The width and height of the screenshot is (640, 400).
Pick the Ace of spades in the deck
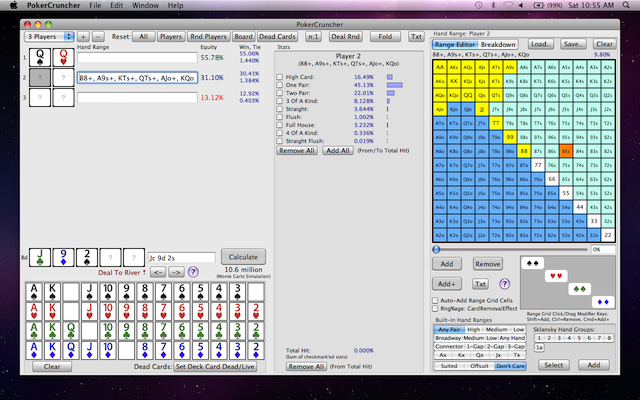point(34,292)
